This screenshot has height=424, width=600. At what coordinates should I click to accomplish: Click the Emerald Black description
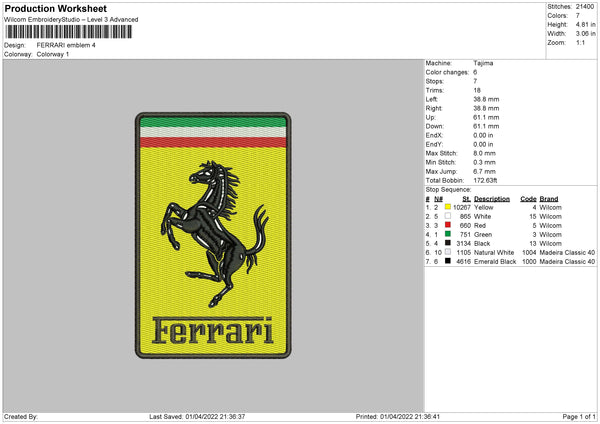tap(495, 262)
